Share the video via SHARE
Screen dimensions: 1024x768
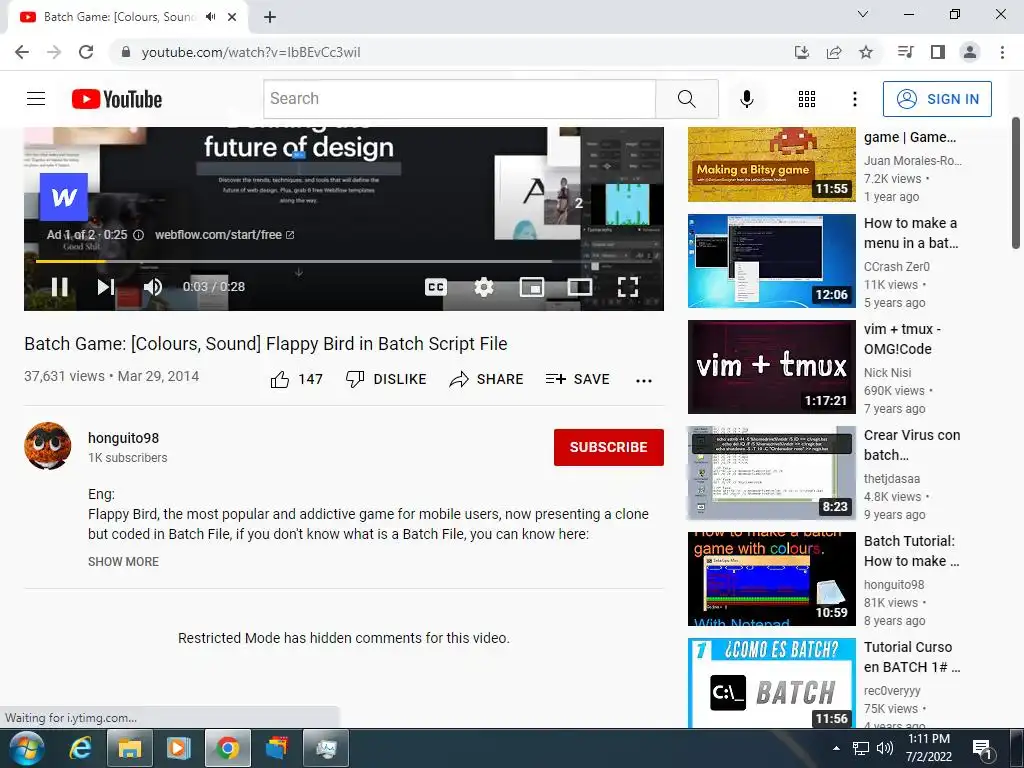pos(487,379)
